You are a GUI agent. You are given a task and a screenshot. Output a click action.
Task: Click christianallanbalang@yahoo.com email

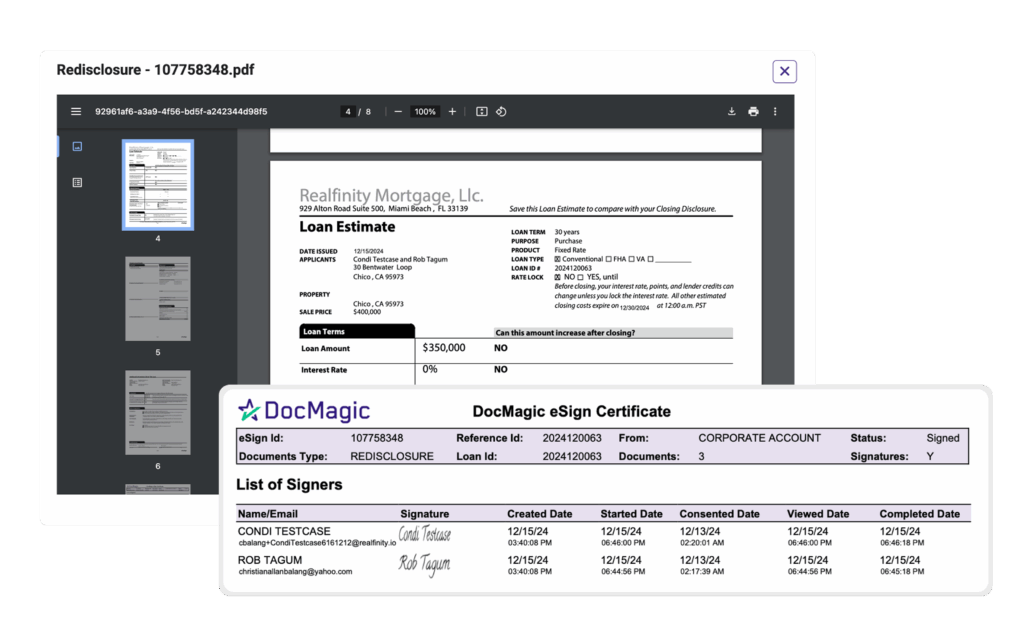coord(295,572)
